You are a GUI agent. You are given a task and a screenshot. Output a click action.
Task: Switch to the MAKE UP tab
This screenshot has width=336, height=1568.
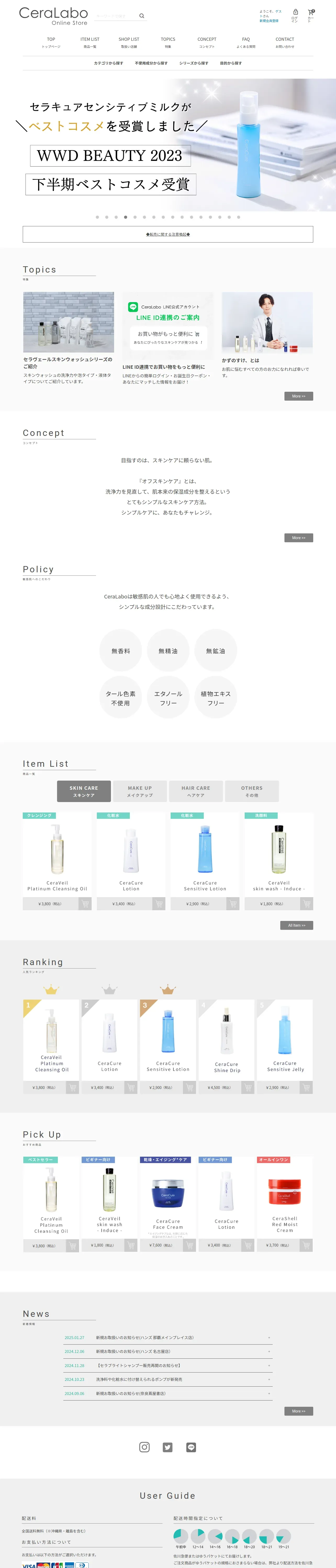[140, 791]
